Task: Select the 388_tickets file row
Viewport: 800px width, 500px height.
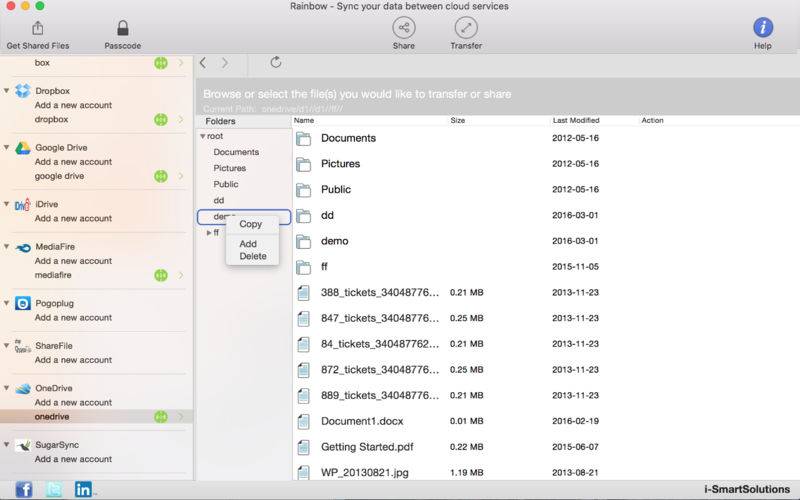Action: pos(546,292)
